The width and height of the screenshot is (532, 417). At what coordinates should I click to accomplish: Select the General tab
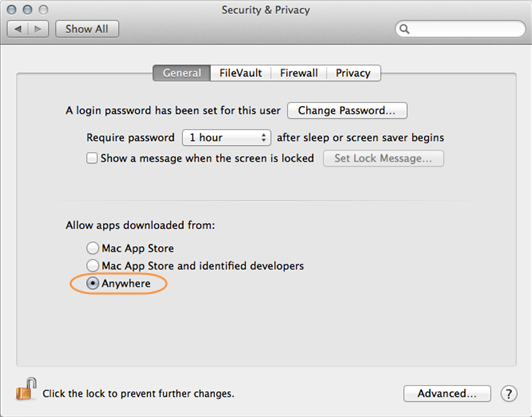point(182,73)
